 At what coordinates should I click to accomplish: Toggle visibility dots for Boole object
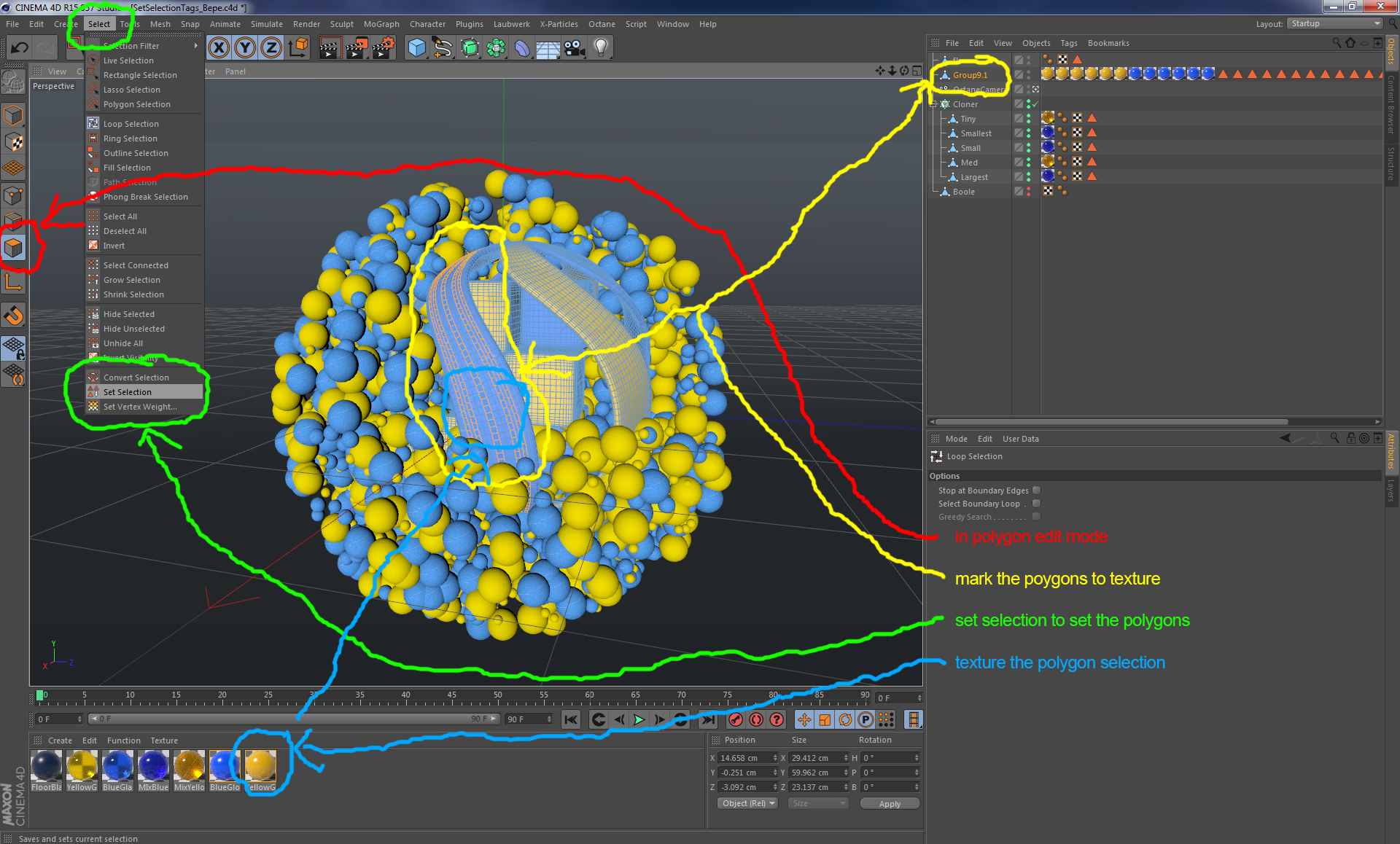[x=1029, y=192]
